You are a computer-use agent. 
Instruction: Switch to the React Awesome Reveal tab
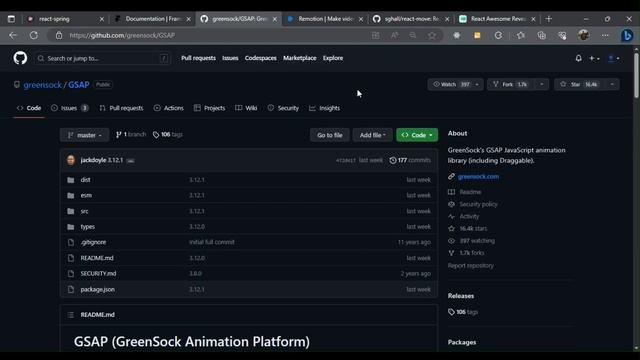[x=497, y=19]
